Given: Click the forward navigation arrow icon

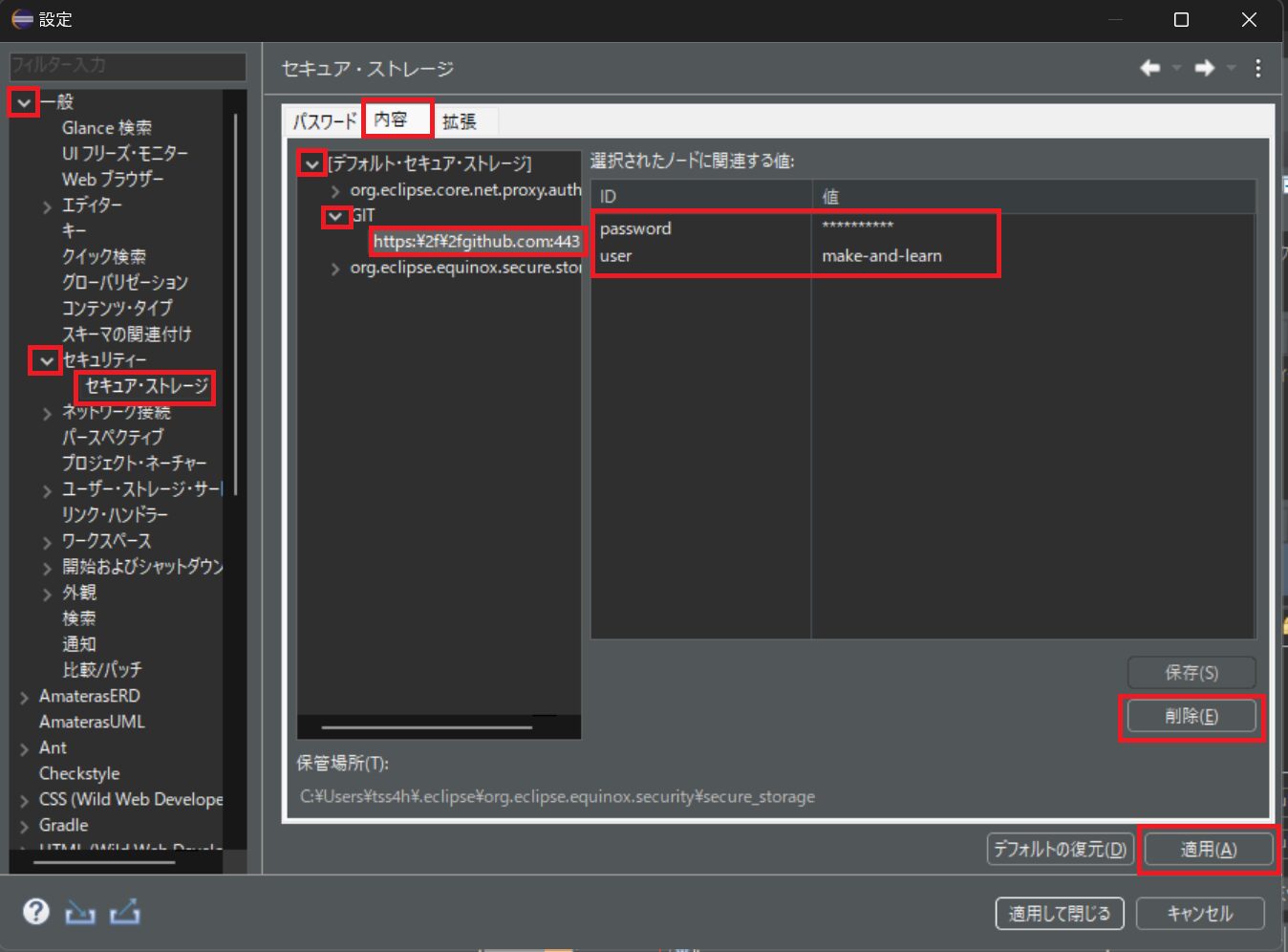Looking at the screenshot, I should (1205, 68).
